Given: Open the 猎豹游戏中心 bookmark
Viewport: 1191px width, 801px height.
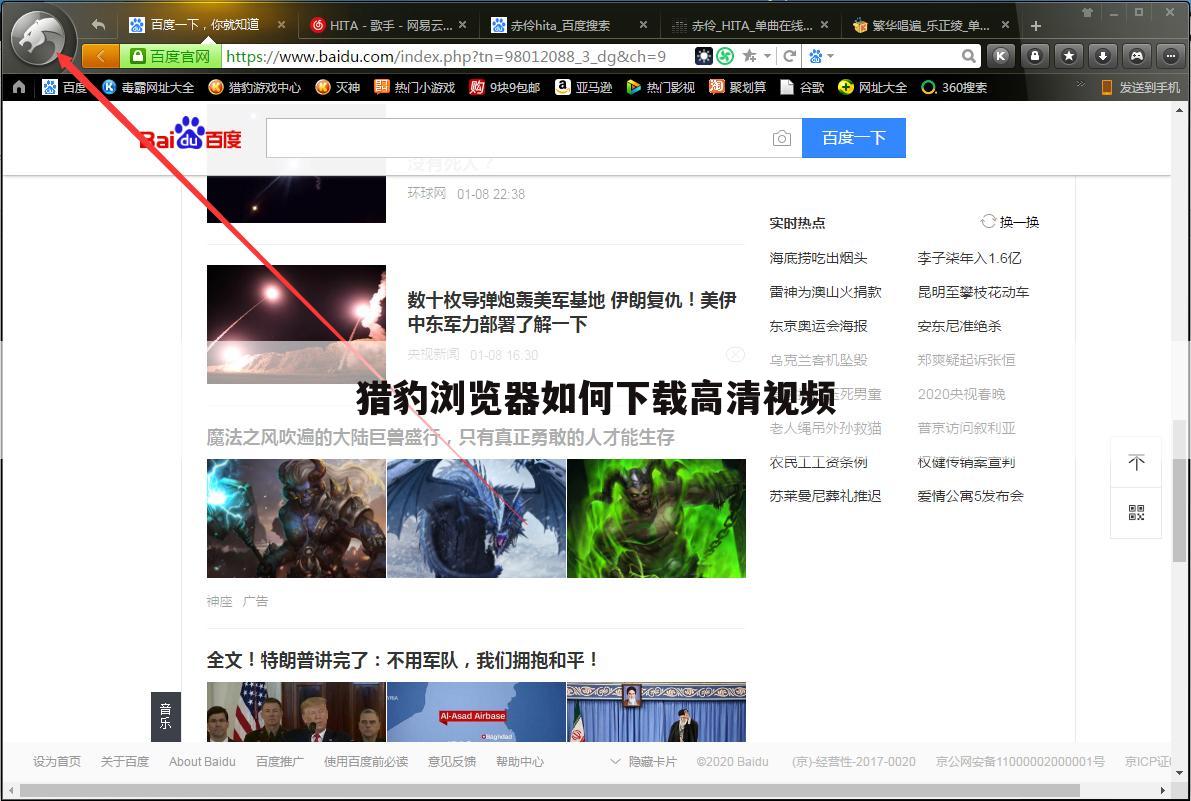Looking at the screenshot, I should tap(254, 87).
